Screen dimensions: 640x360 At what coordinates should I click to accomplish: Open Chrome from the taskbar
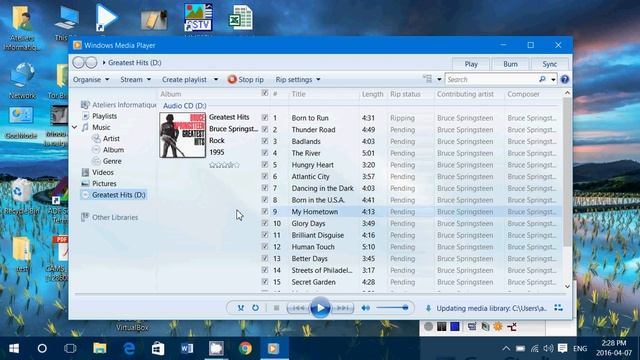(x=245, y=348)
